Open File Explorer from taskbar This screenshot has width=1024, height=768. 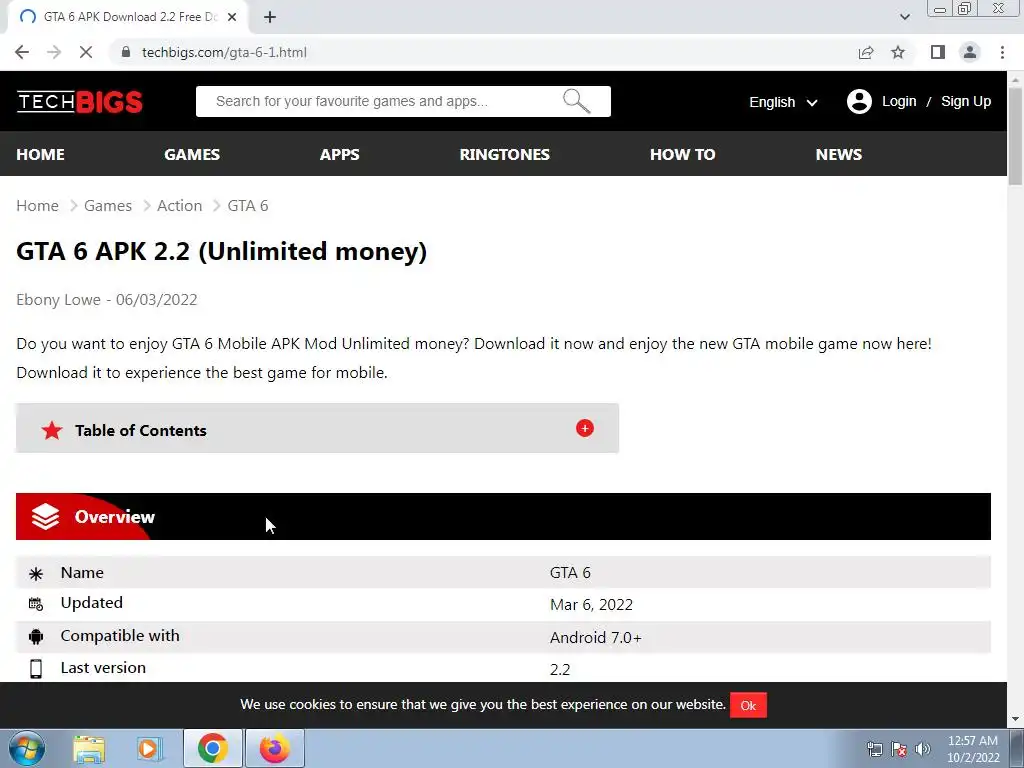(x=89, y=748)
